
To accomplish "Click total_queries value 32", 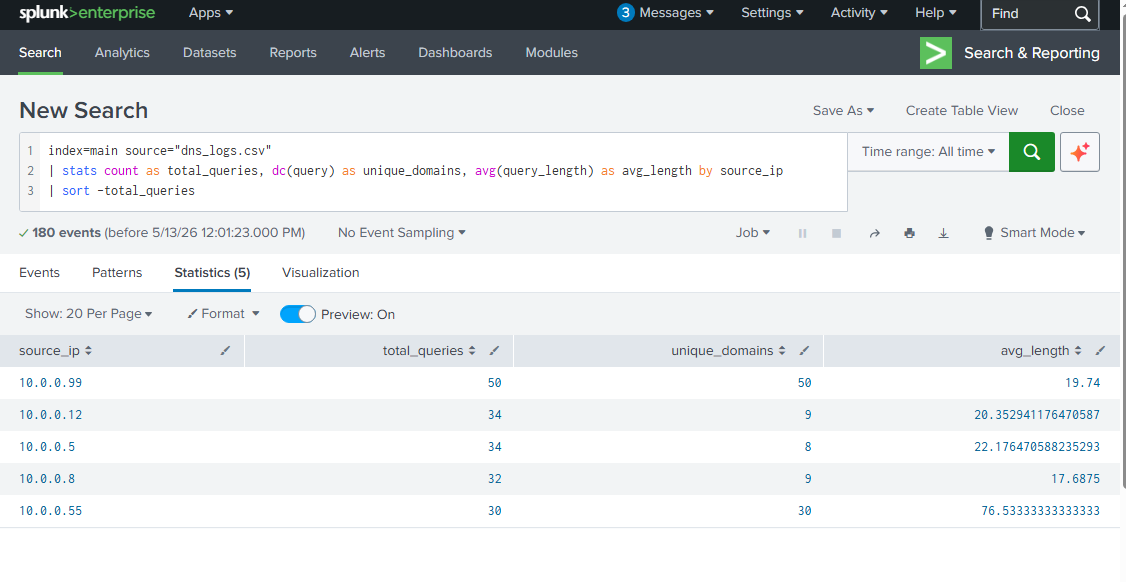I will (495, 479).
